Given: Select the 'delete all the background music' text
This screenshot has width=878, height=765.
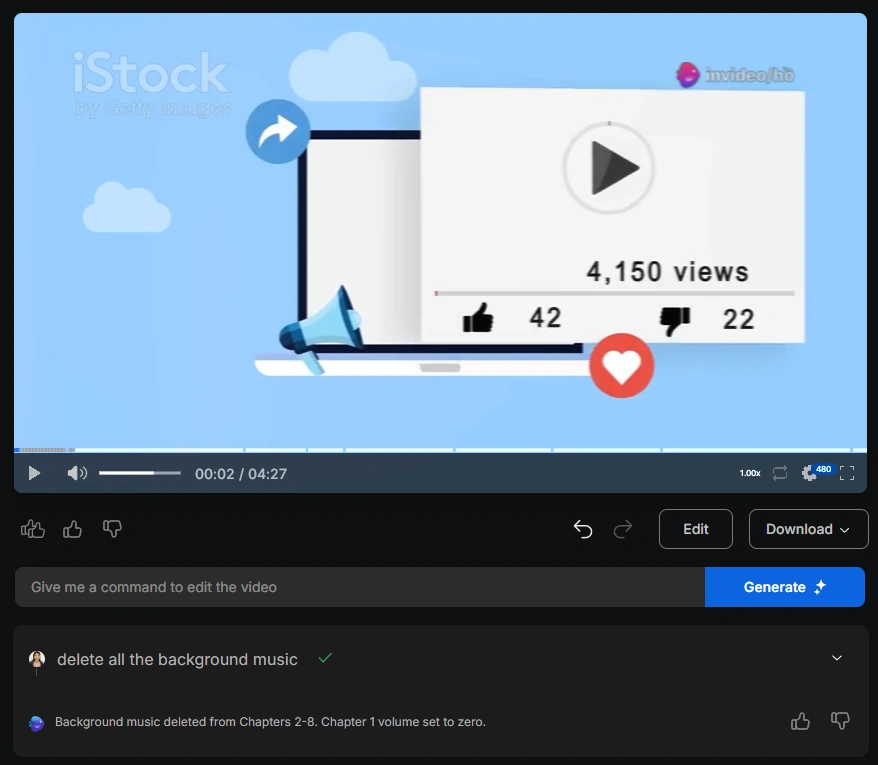Looking at the screenshot, I should pos(177,659).
